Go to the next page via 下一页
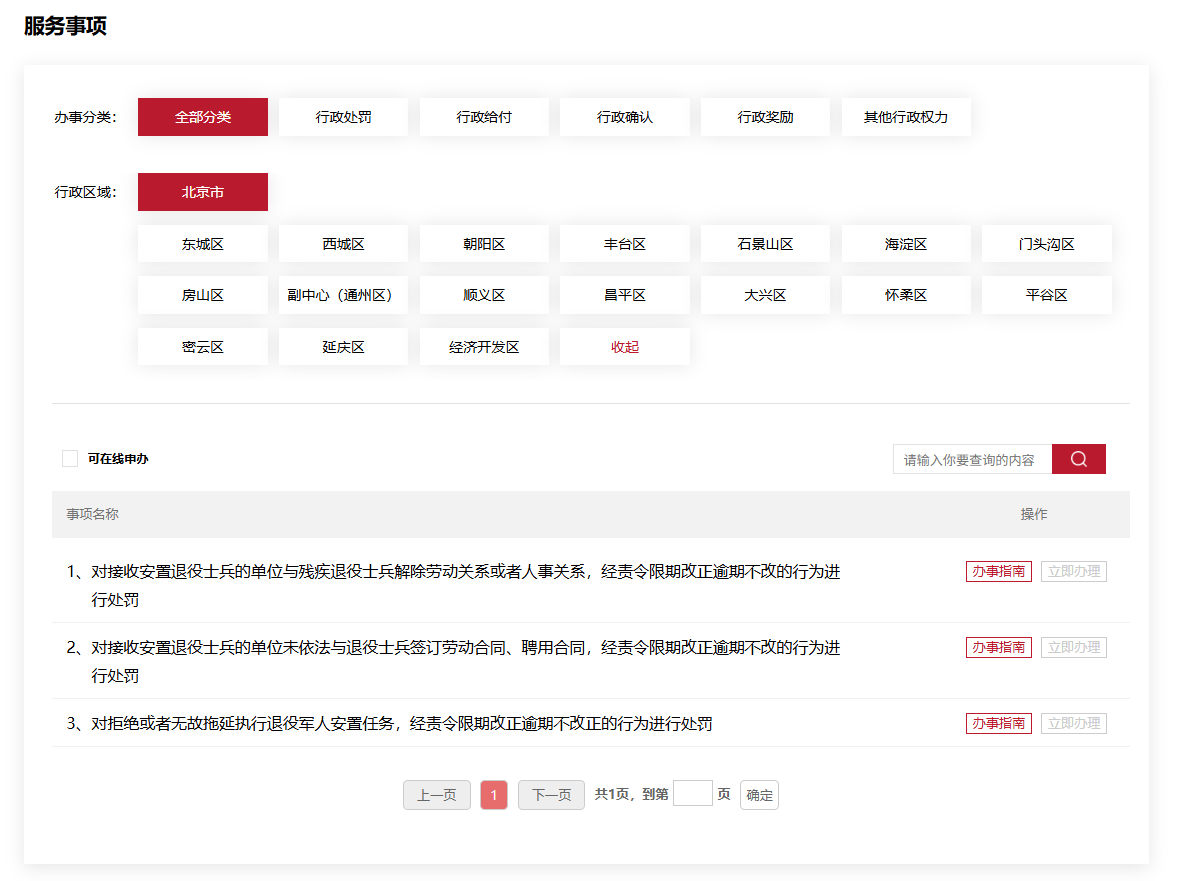 point(550,794)
